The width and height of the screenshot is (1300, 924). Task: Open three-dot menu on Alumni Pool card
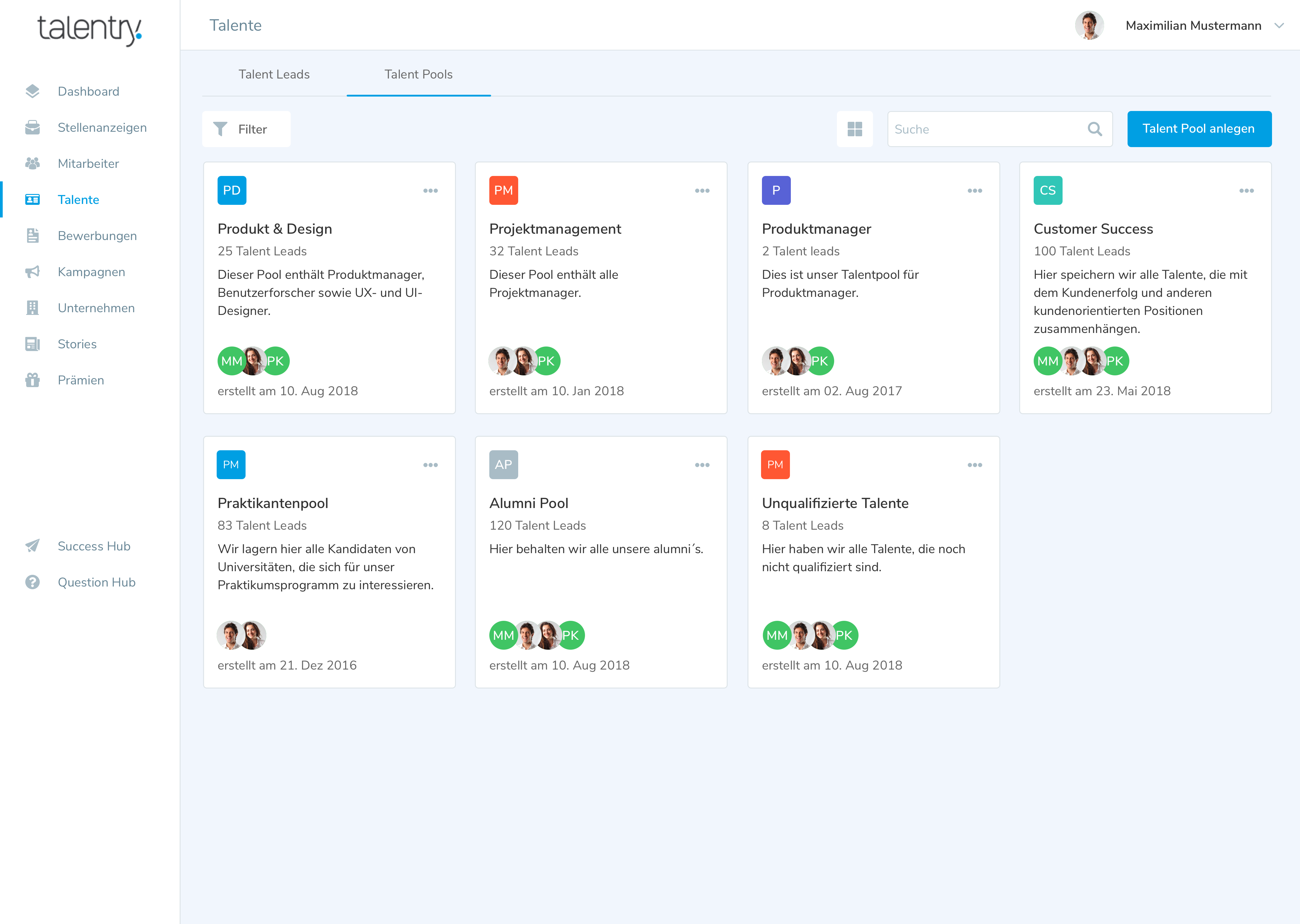pyautogui.click(x=702, y=465)
